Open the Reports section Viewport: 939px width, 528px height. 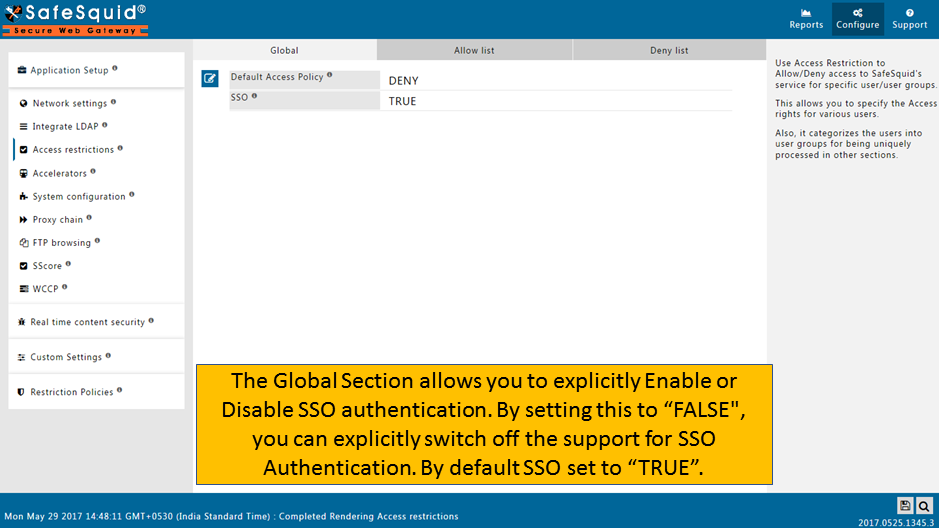click(x=805, y=19)
